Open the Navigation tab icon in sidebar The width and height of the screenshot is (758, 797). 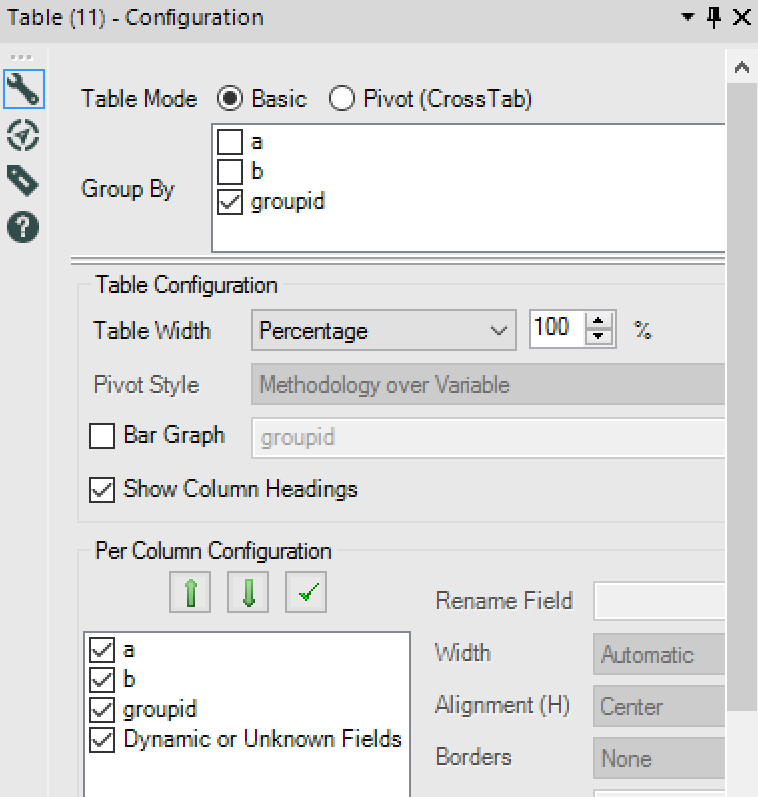(23, 135)
